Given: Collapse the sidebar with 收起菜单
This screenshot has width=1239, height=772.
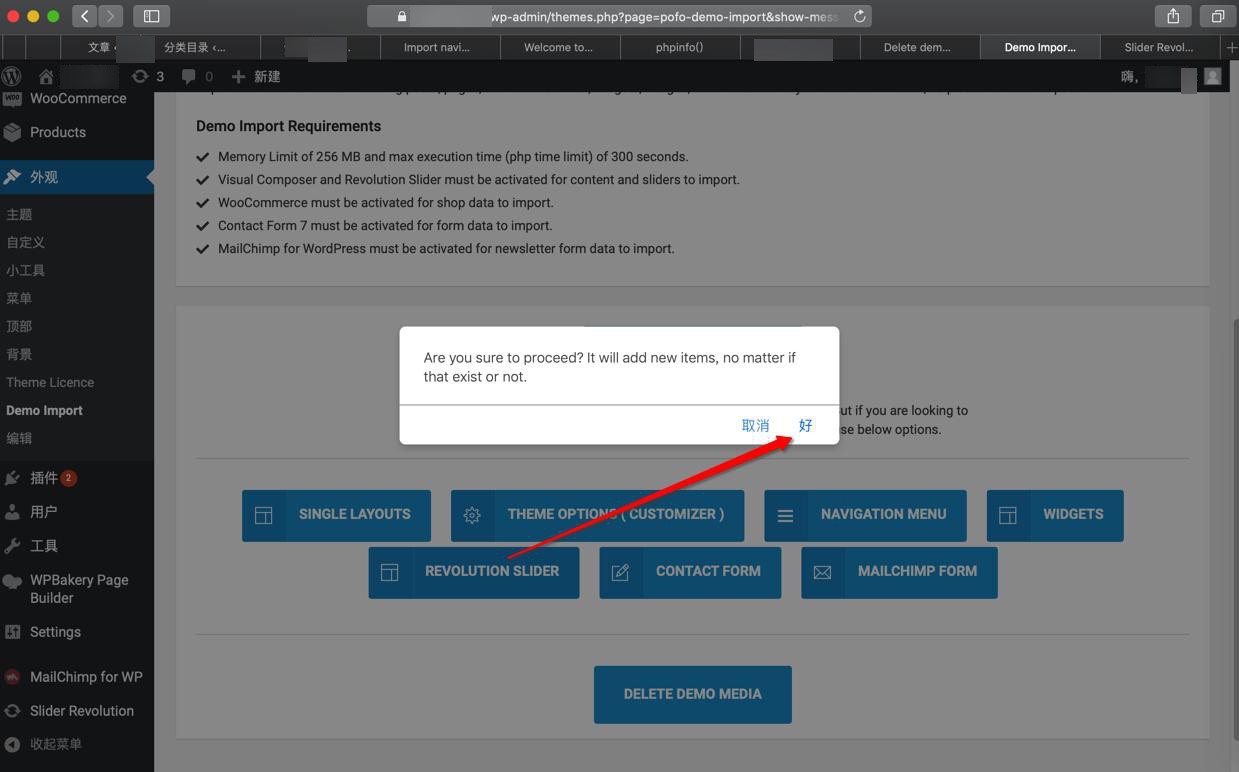Looking at the screenshot, I should coord(56,744).
